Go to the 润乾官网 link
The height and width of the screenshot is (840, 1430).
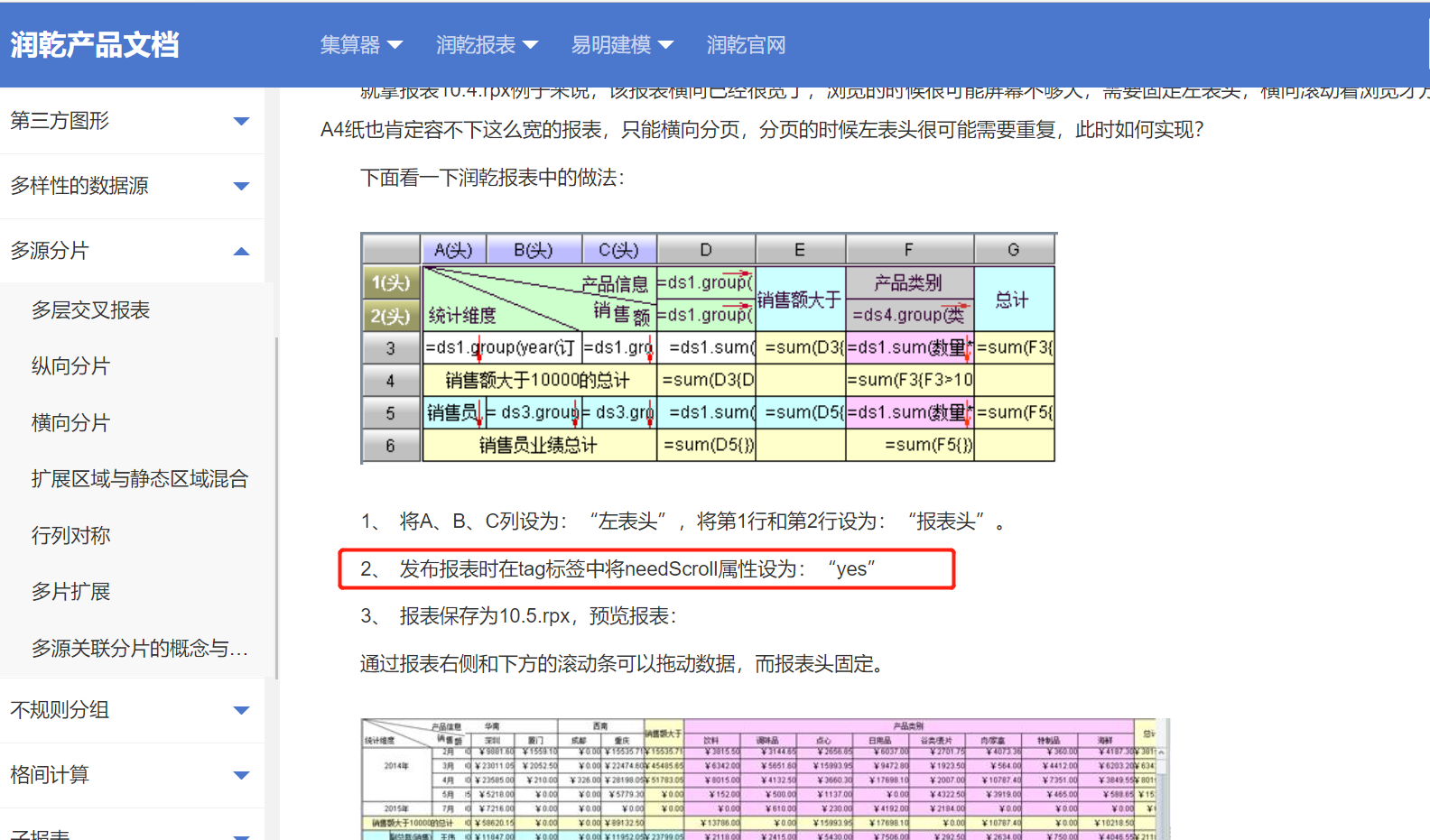point(746,45)
